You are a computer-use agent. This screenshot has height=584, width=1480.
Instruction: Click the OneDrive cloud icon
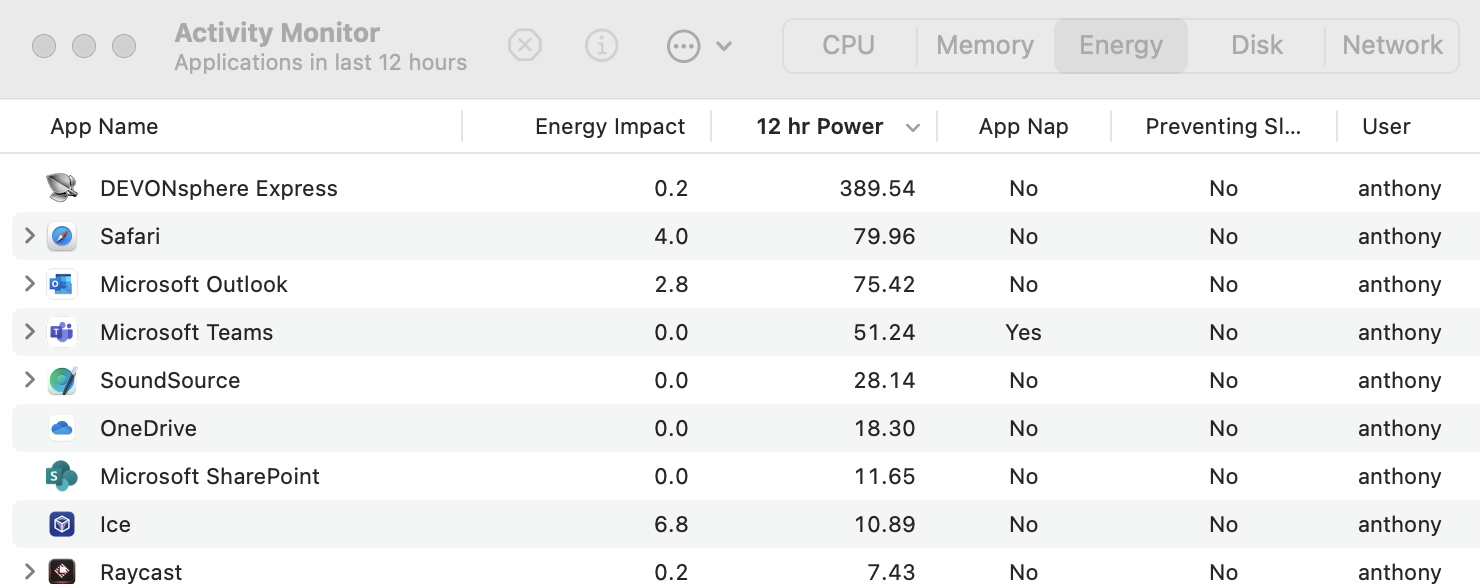coord(62,428)
